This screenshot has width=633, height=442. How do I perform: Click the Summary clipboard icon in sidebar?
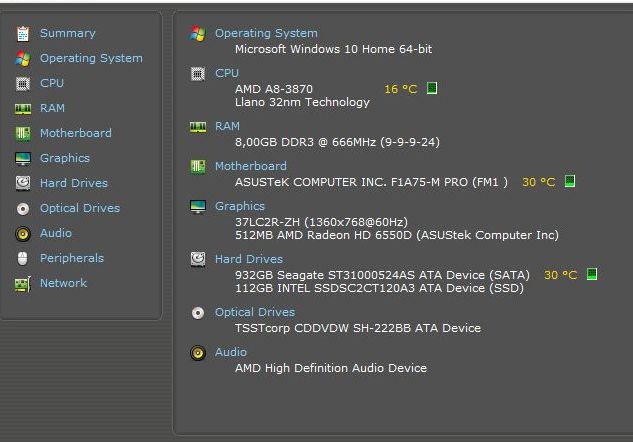tap(23, 34)
